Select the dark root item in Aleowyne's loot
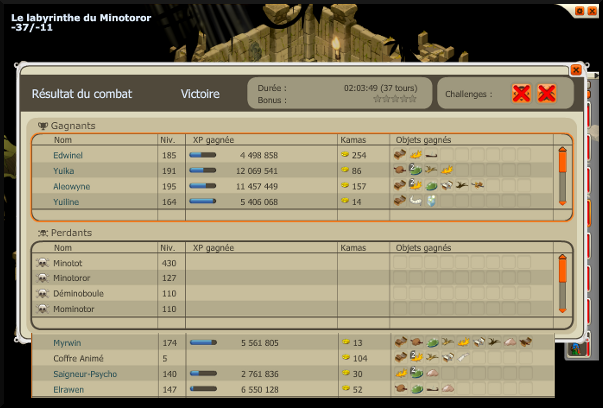Image resolution: width=603 pixels, height=408 pixels. 462,185
